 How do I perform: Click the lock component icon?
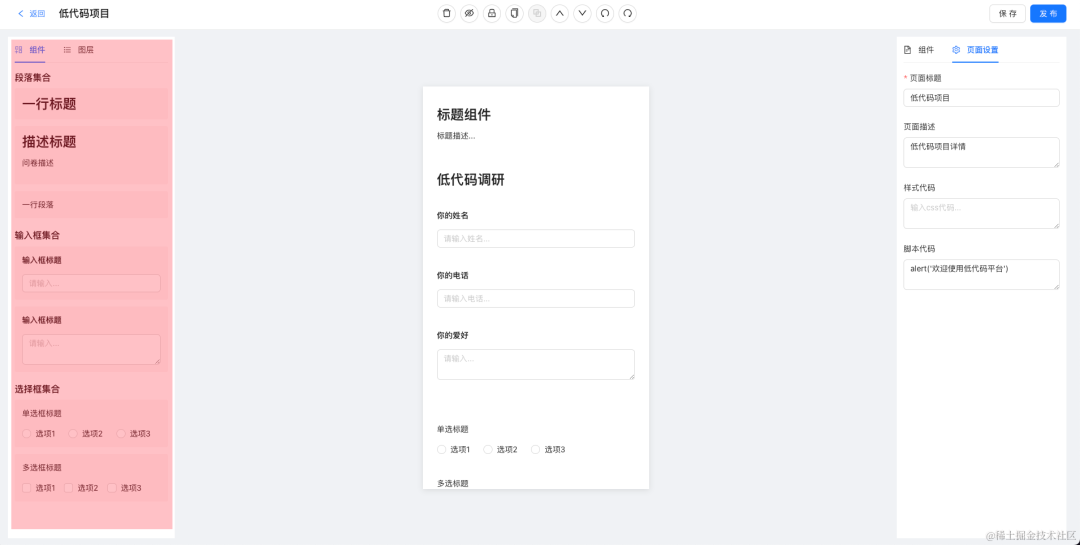492,13
